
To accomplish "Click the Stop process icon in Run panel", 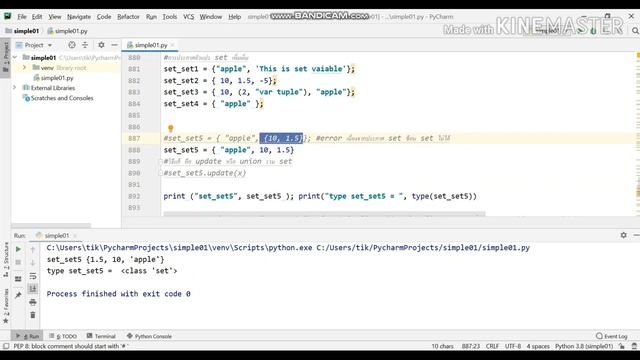I will click(18, 262).
